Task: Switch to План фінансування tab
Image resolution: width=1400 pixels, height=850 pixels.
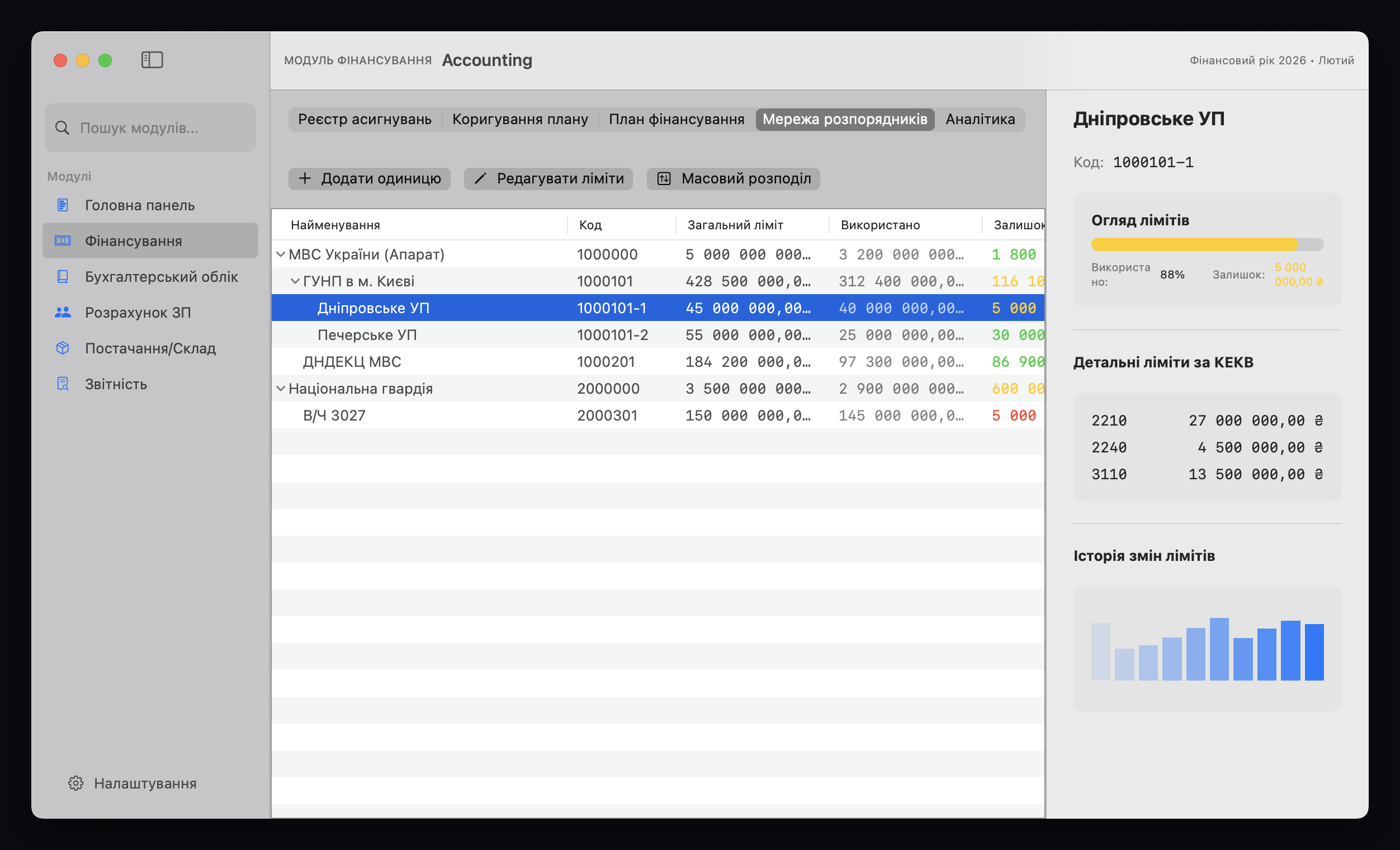Action: click(676, 119)
